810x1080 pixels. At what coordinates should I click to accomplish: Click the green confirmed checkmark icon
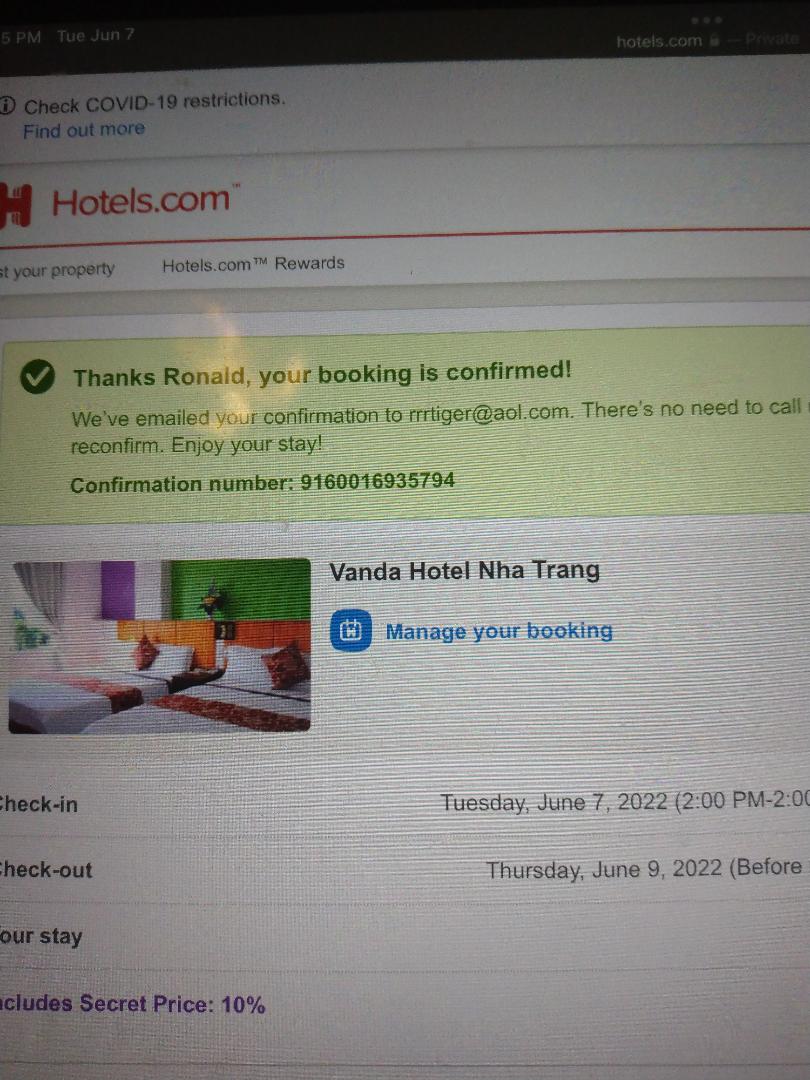coord(38,376)
